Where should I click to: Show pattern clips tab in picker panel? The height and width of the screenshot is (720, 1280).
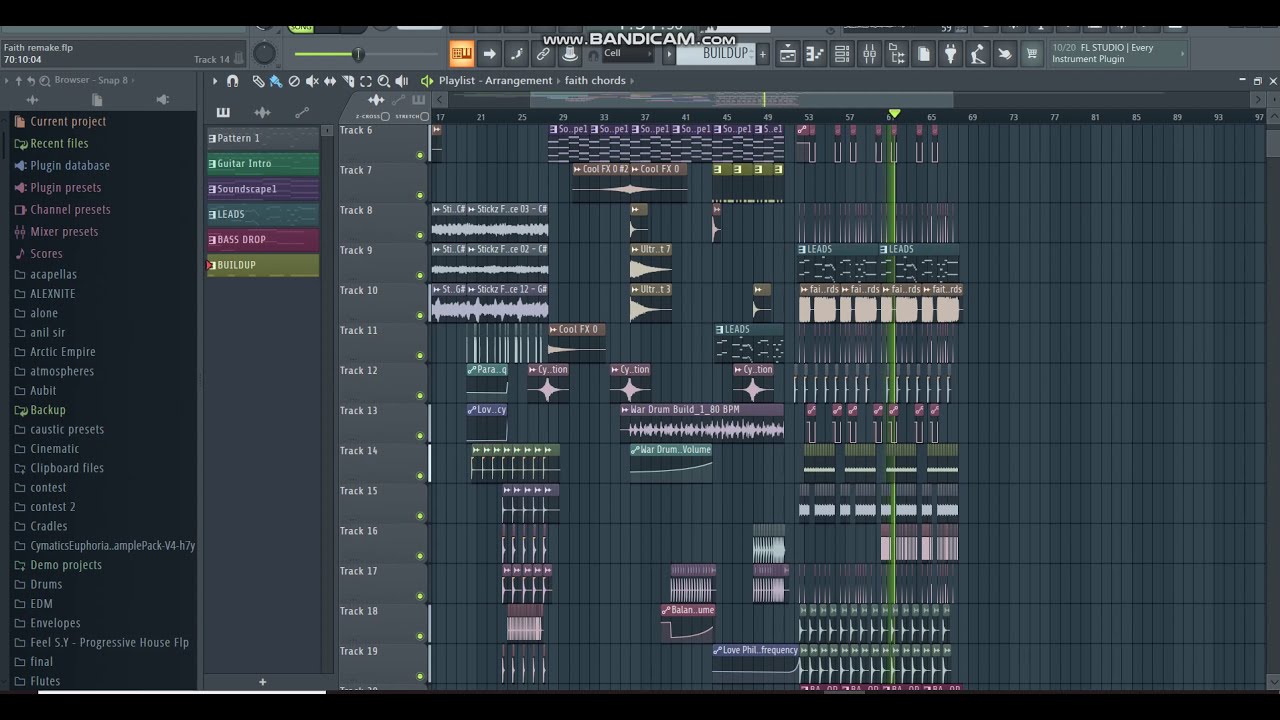point(222,112)
